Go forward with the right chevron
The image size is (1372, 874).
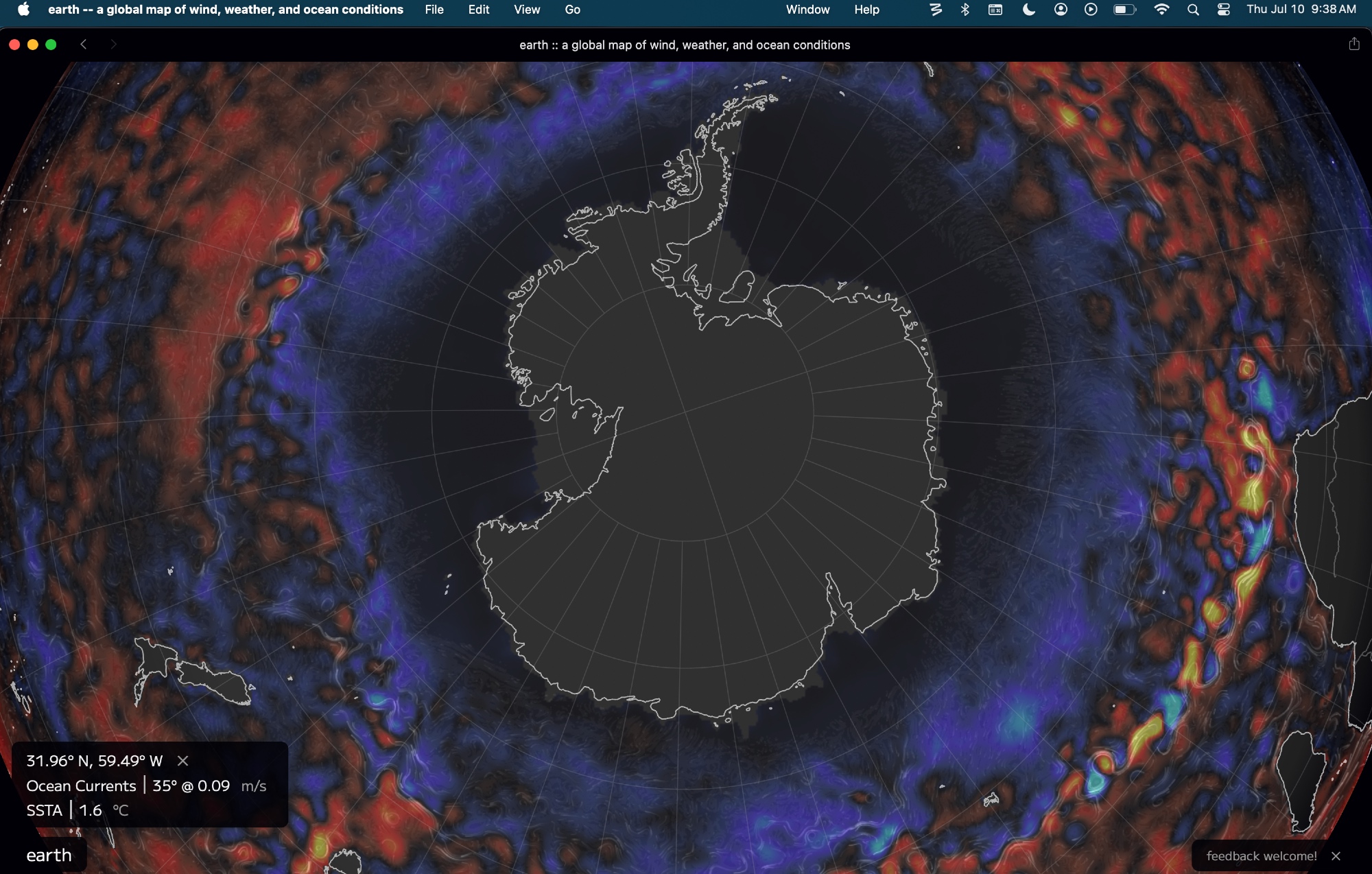[x=113, y=45]
